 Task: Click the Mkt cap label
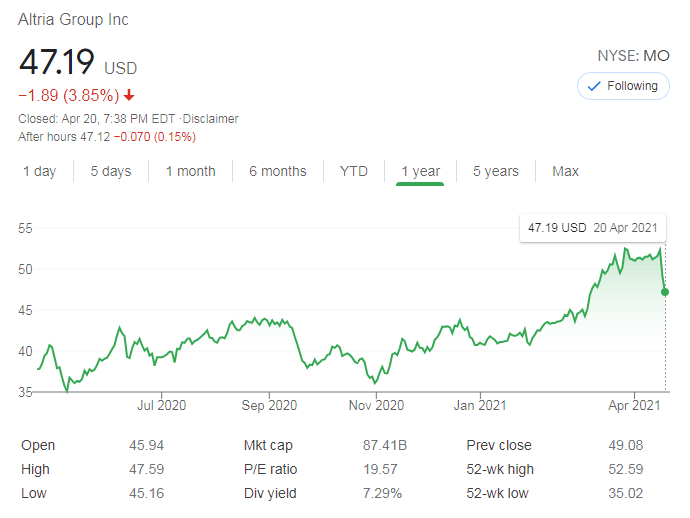tap(268, 445)
